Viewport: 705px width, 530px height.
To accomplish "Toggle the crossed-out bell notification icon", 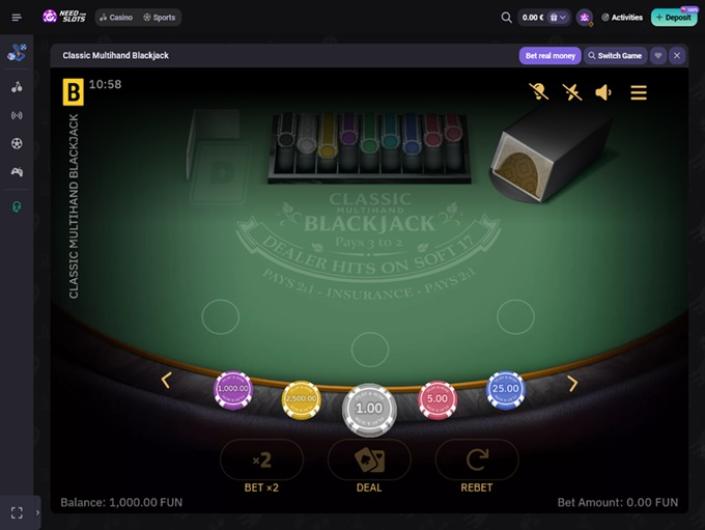I will coord(538,92).
